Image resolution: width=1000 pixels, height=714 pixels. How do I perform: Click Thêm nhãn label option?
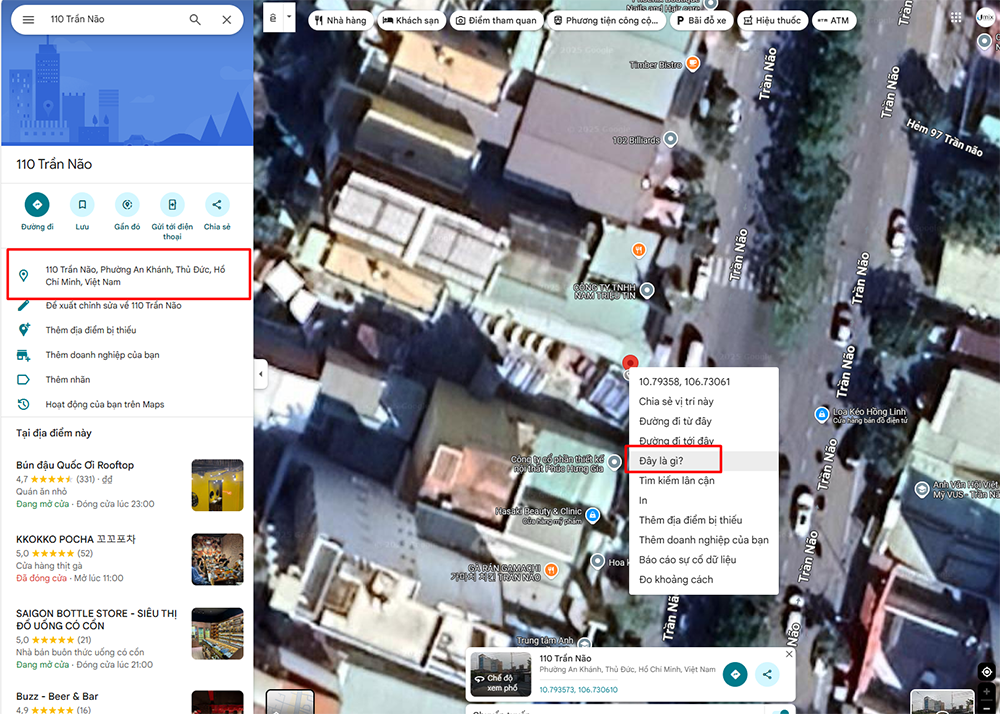[68, 379]
